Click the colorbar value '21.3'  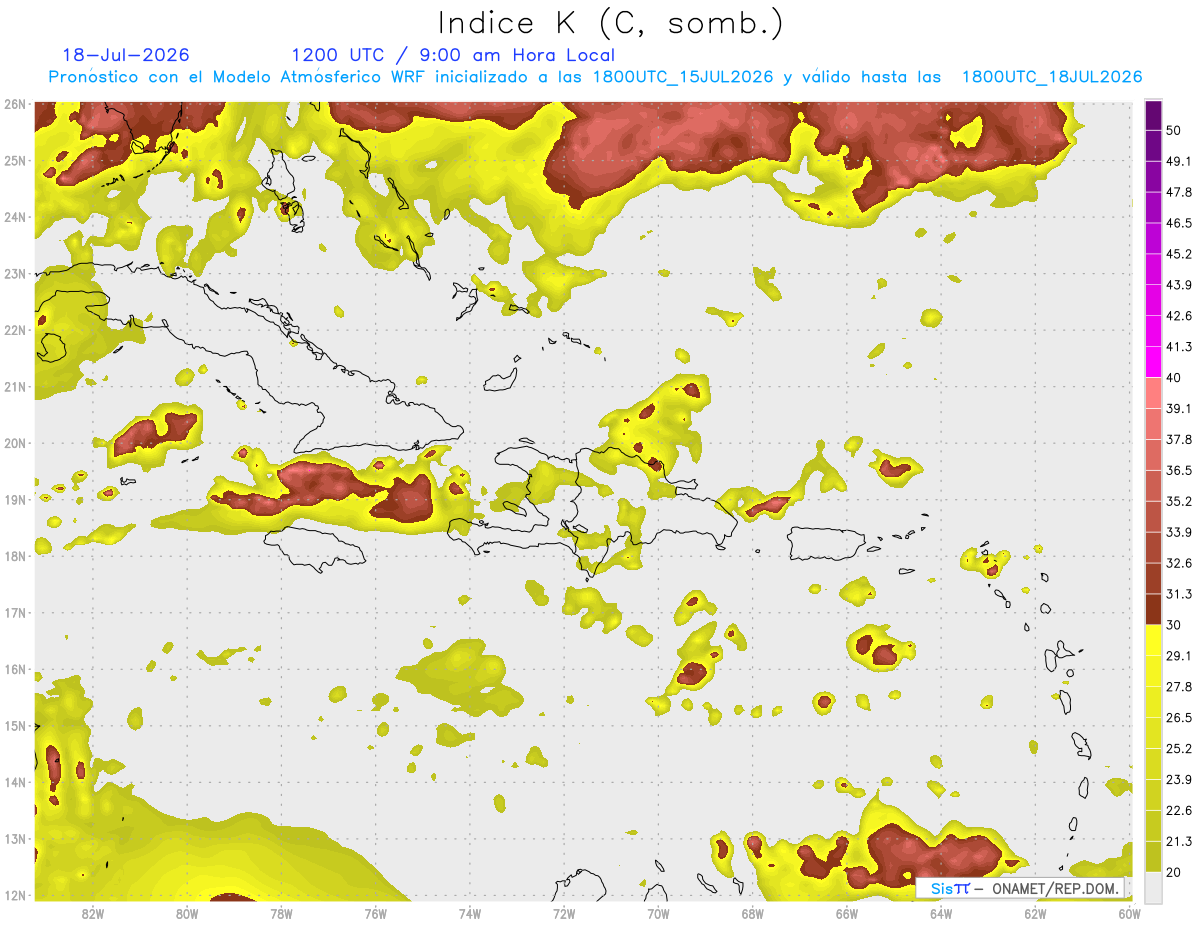[1179, 841]
